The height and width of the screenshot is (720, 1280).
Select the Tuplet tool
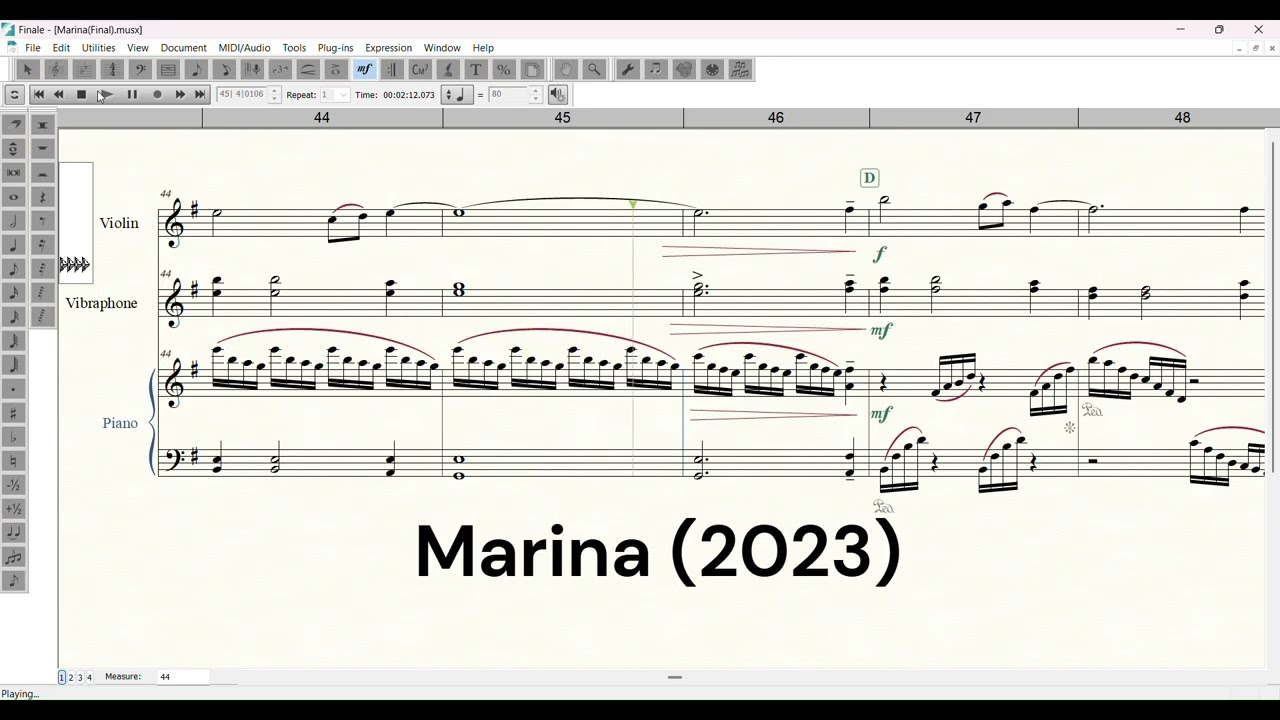tap(280, 69)
